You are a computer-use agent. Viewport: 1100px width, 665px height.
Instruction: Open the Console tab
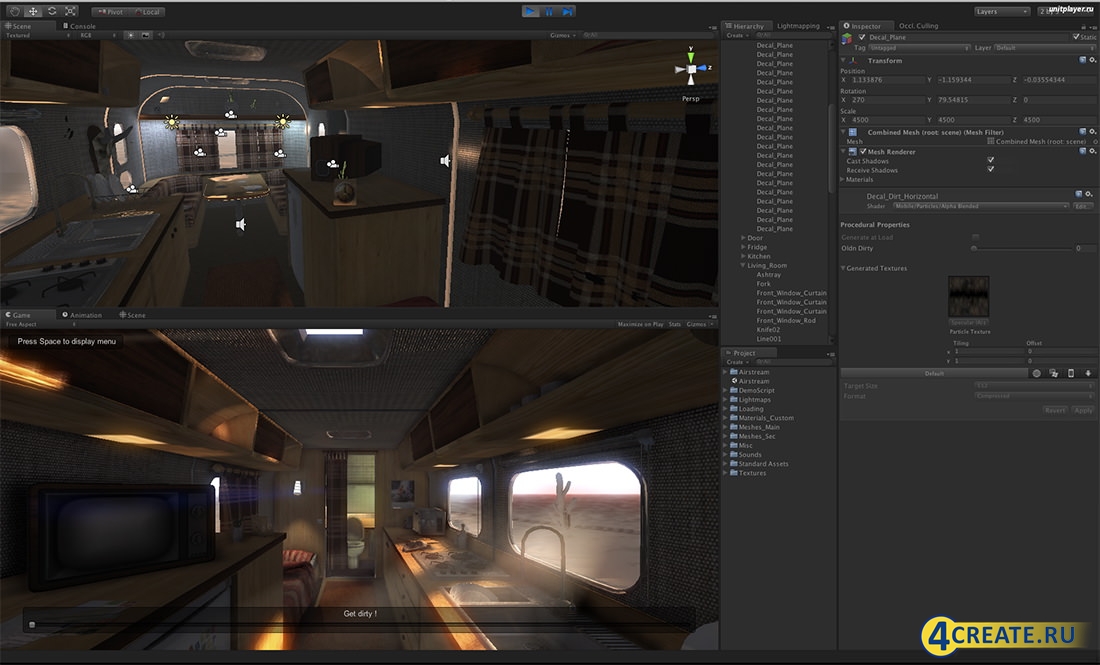81,26
